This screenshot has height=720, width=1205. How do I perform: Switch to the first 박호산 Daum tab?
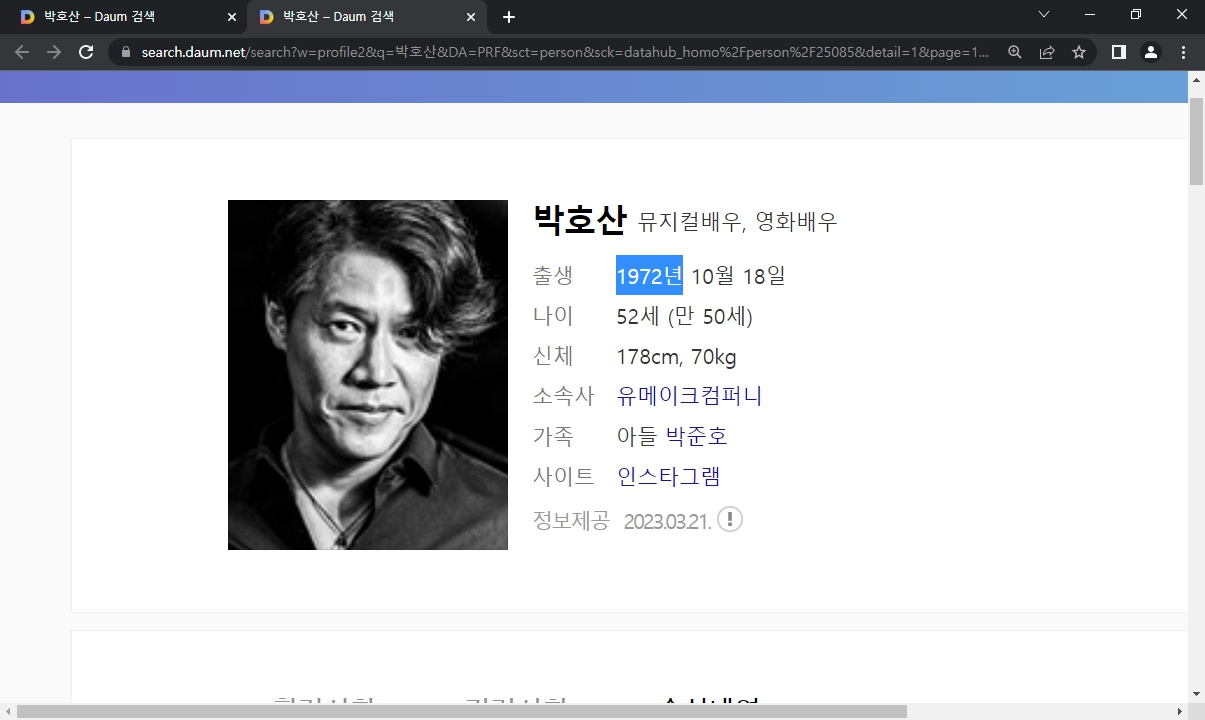(125, 17)
